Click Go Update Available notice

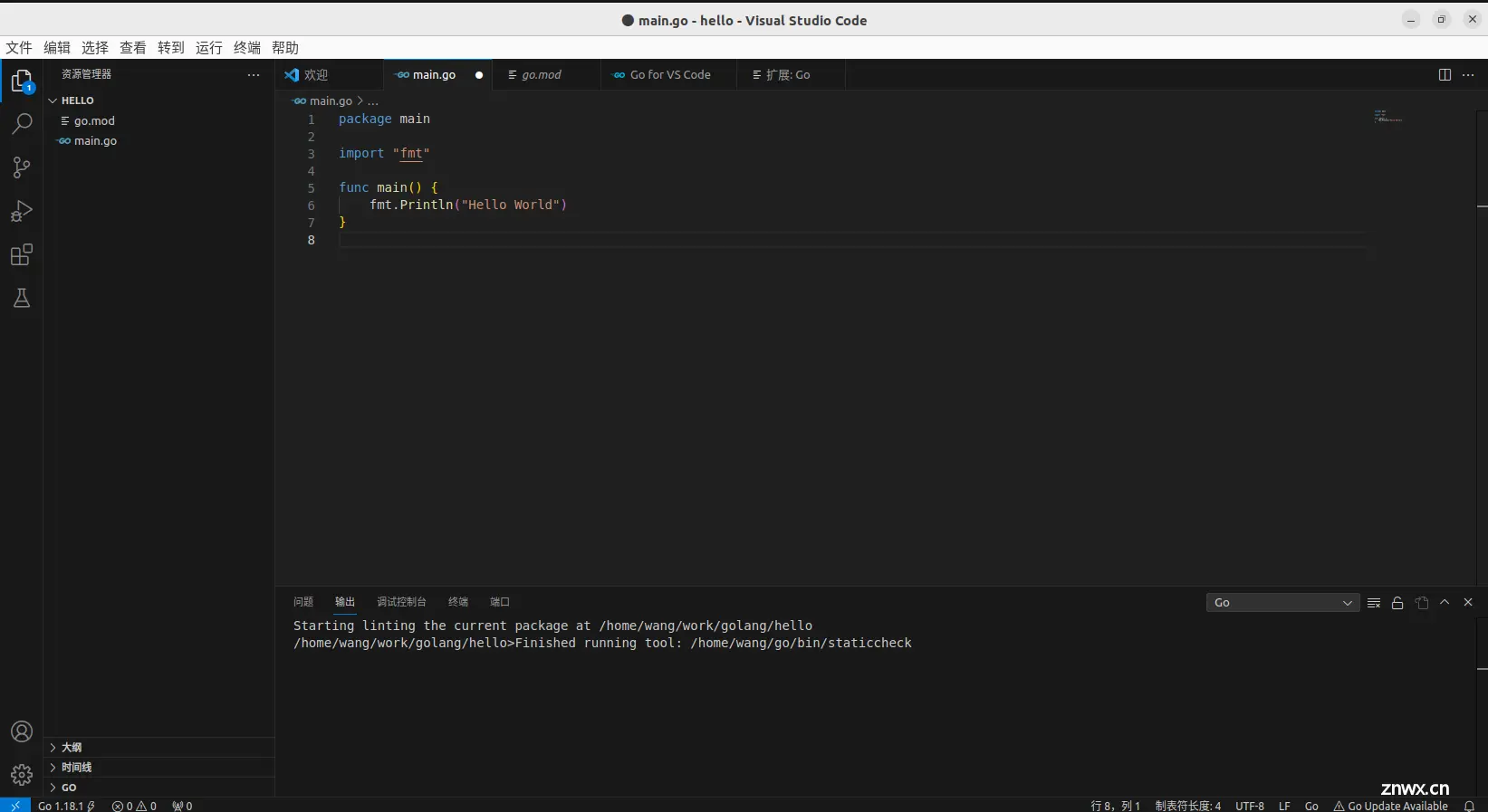(1391, 806)
